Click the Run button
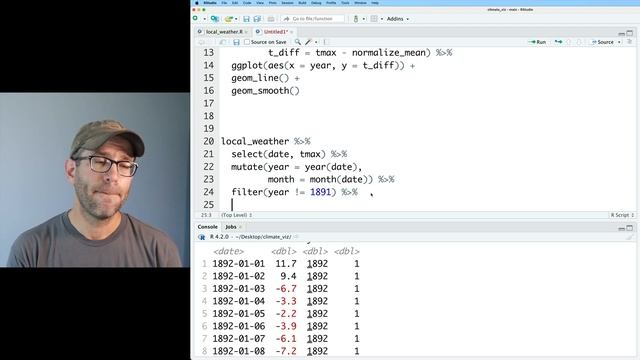 537,42
